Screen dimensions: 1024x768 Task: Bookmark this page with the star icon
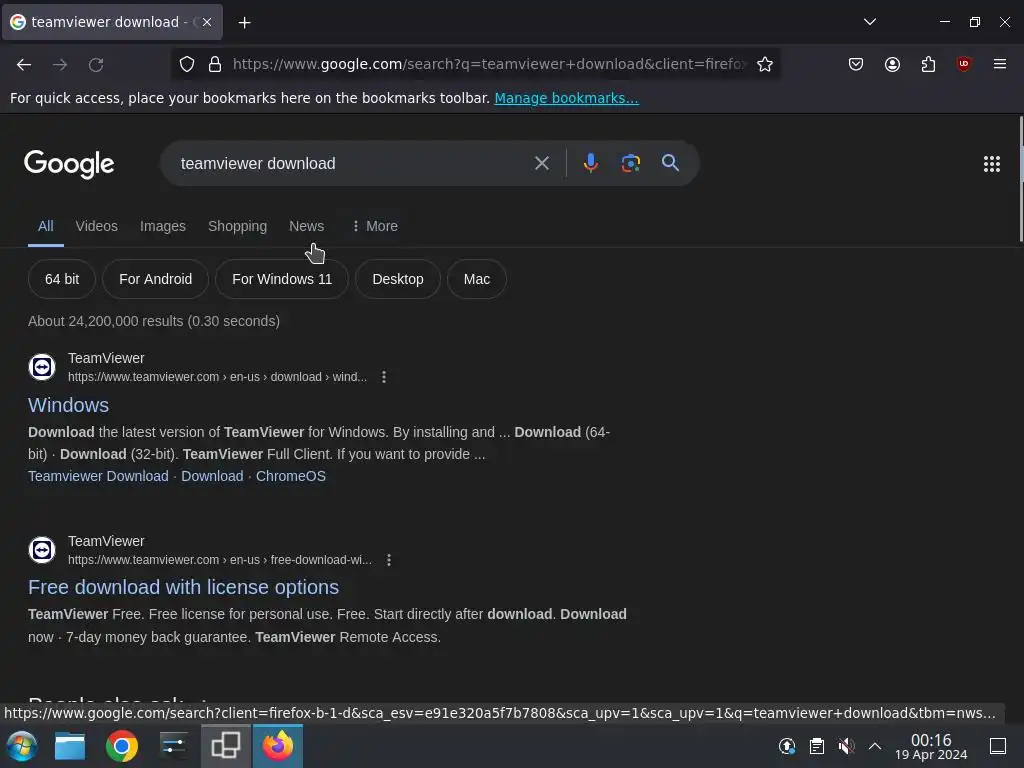click(x=765, y=64)
